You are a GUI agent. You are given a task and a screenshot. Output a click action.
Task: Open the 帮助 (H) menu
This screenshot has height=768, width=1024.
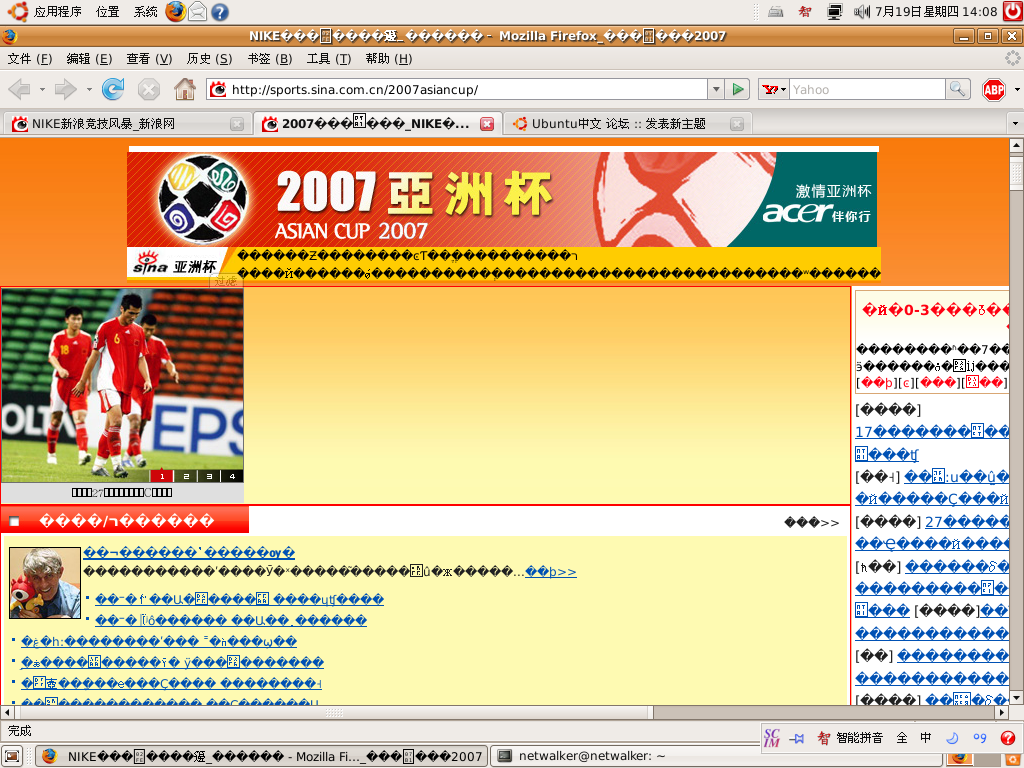[x=389, y=59]
